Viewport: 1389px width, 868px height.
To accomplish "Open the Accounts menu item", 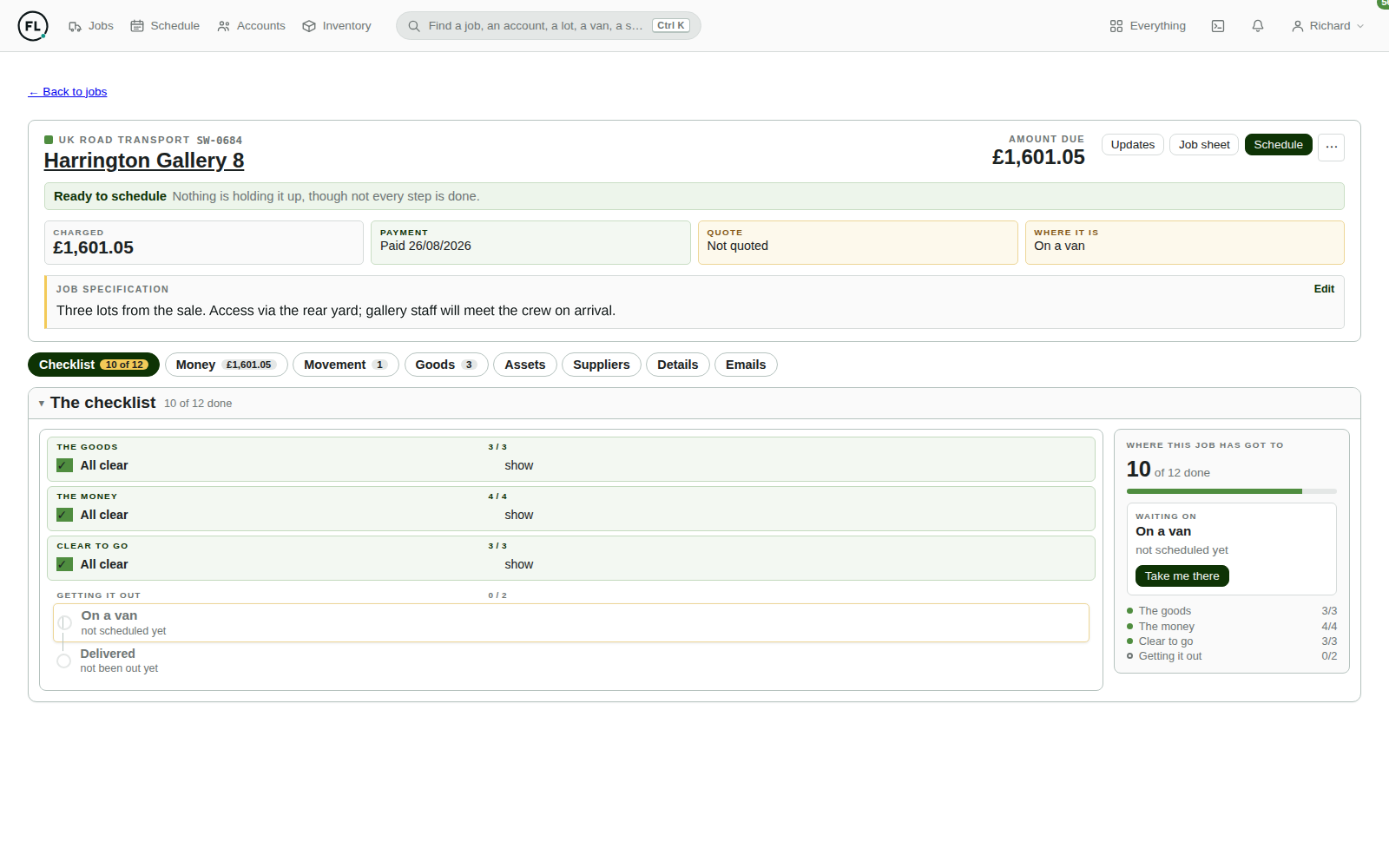I will (251, 26).
